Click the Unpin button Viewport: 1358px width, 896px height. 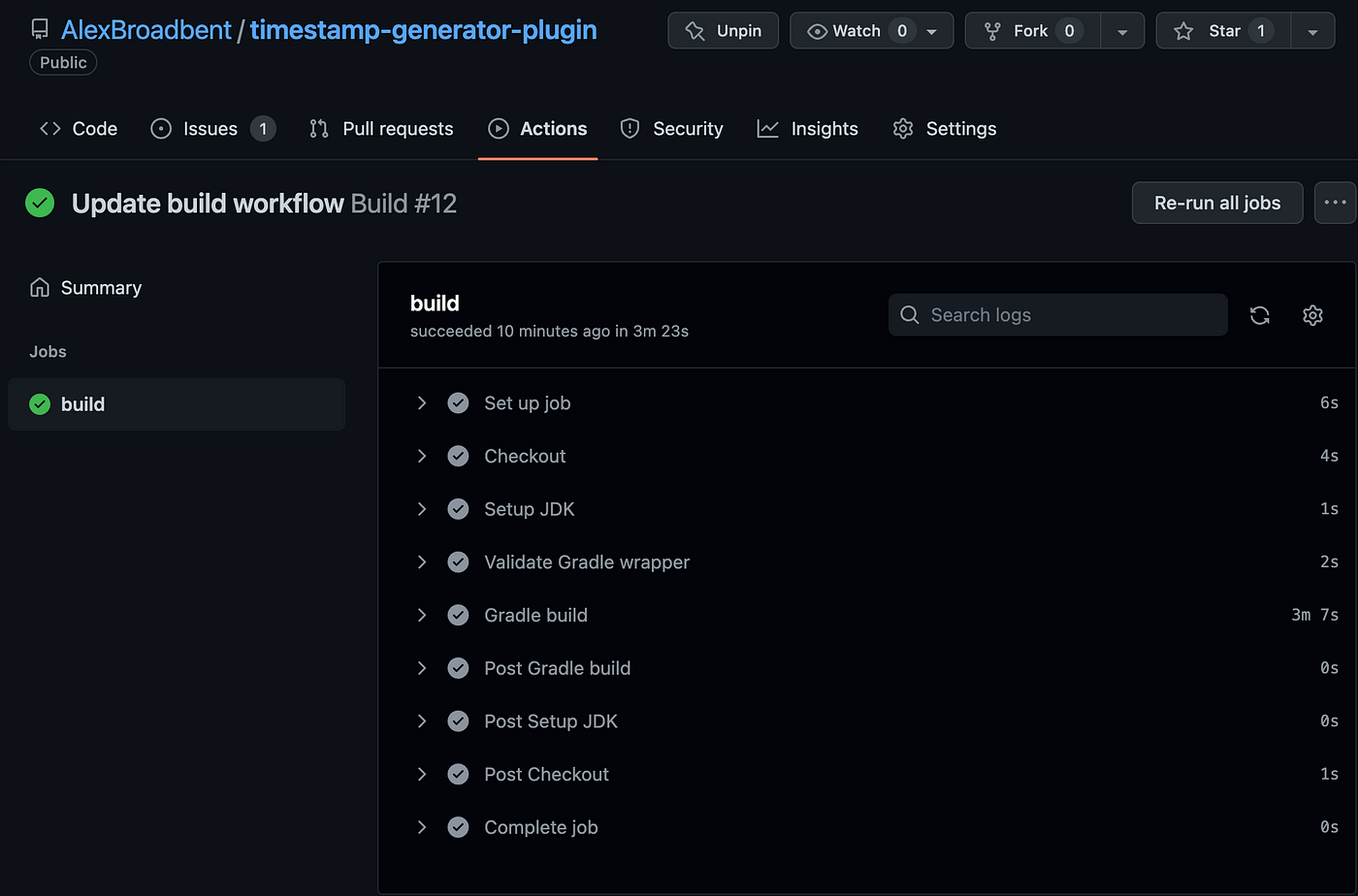click(723, 31)
